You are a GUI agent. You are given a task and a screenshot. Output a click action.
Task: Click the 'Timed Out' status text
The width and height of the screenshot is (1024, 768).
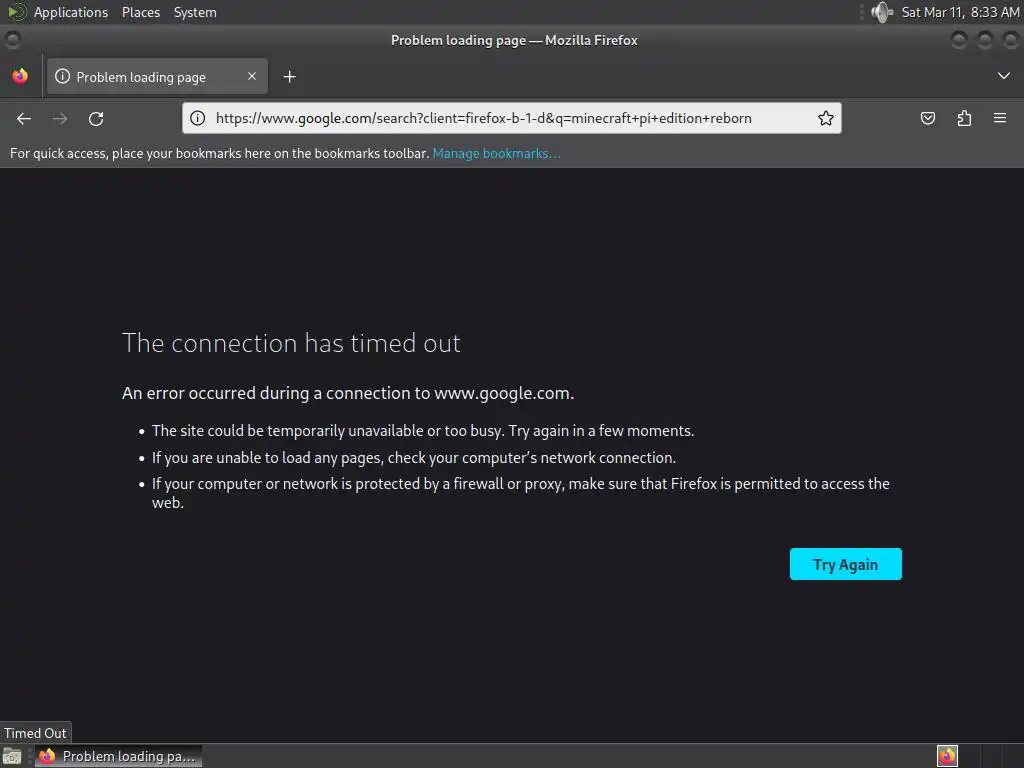pos(35,733)
